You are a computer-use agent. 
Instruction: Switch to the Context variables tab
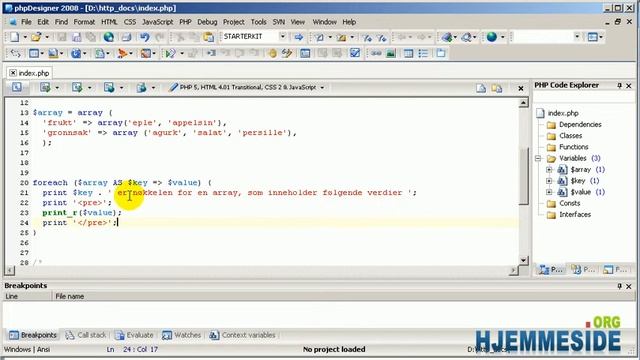tap(242, 335)
